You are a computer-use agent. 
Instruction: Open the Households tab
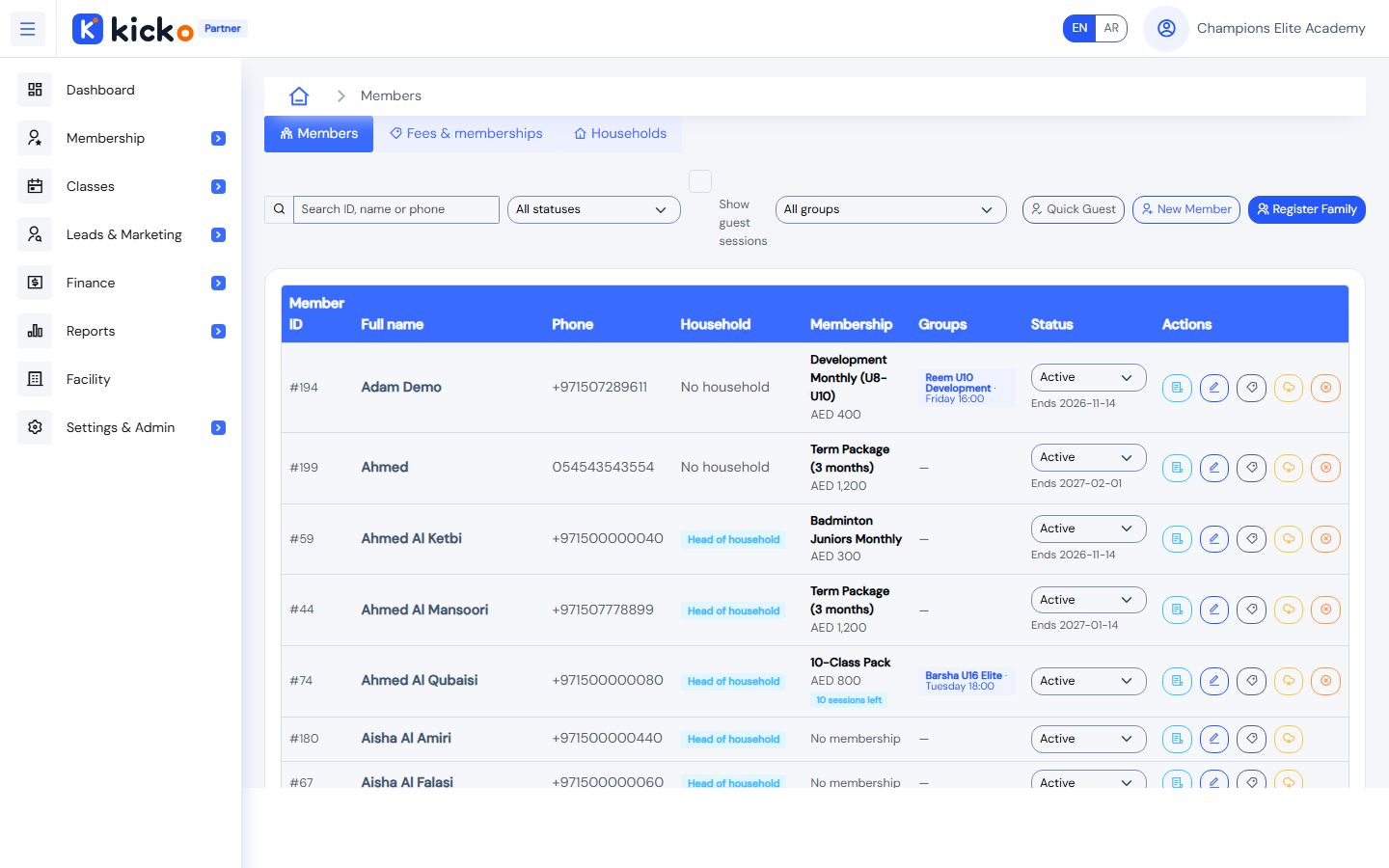pos(620,133)
